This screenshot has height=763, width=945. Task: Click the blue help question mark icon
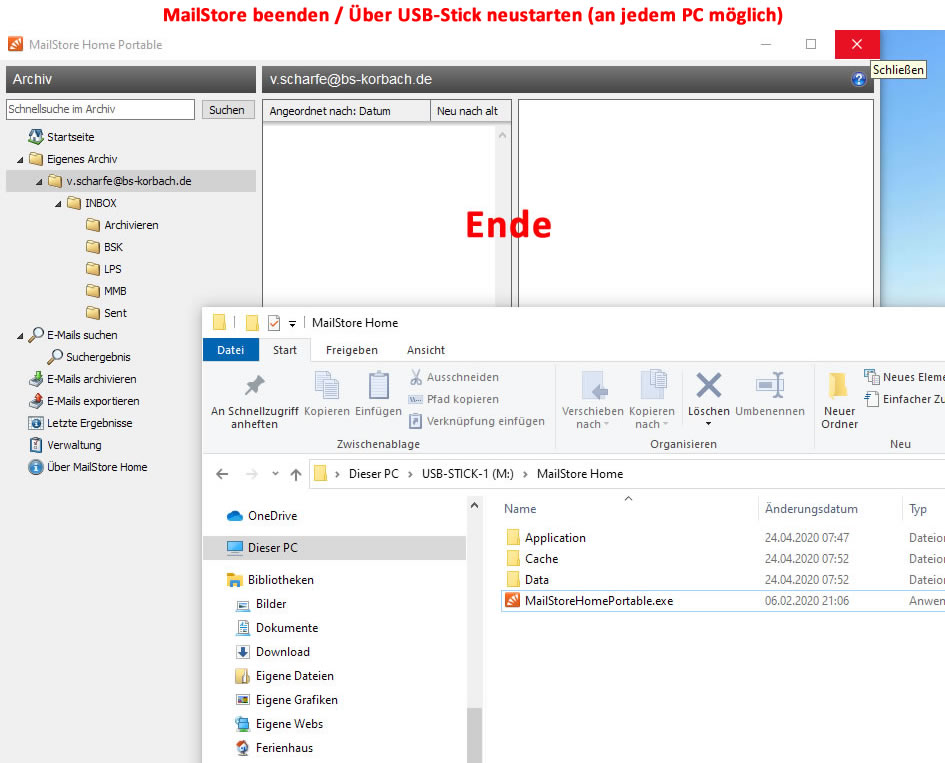tap(858, 79)
